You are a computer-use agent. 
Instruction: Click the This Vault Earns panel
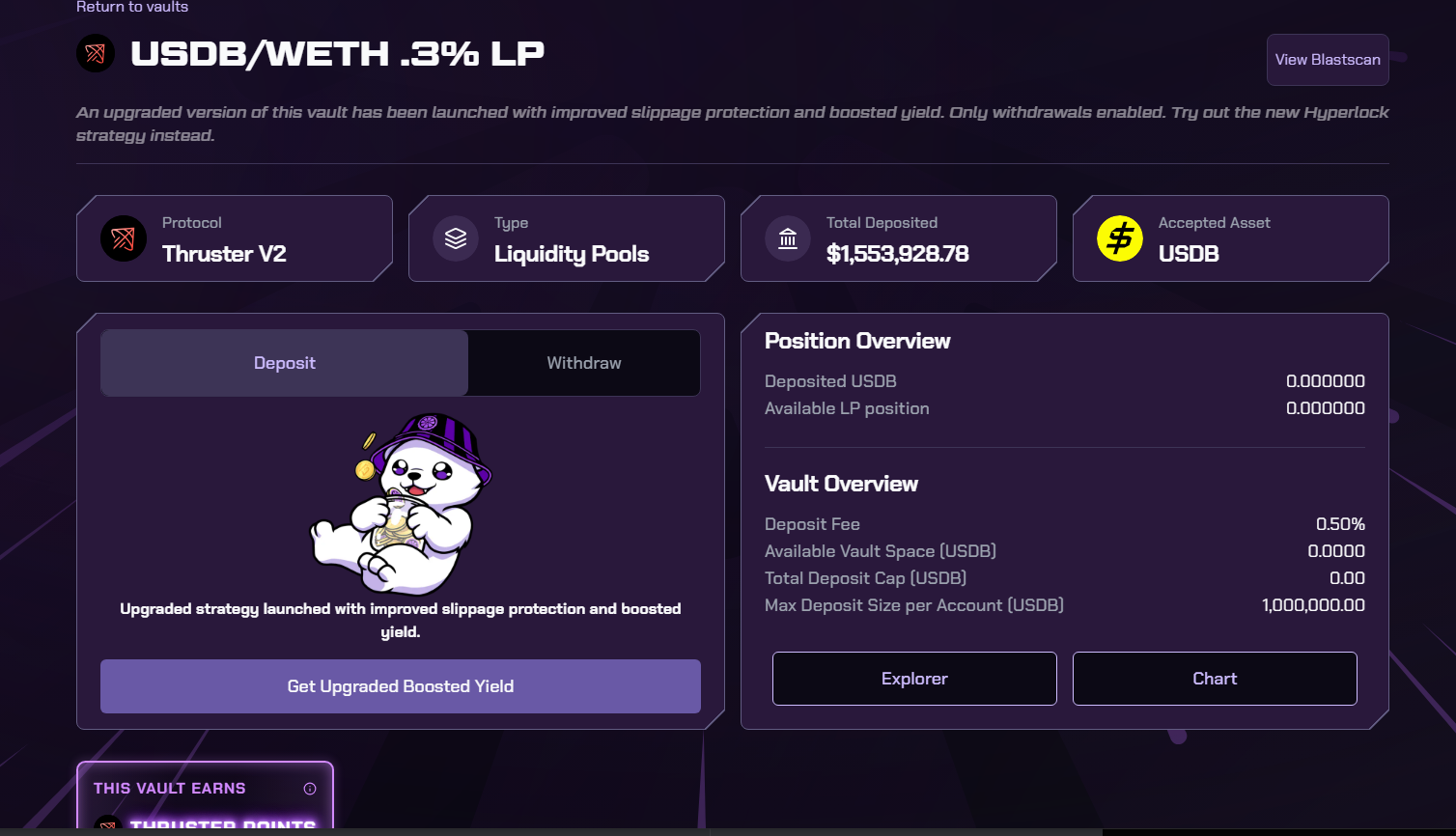point(206,795)
